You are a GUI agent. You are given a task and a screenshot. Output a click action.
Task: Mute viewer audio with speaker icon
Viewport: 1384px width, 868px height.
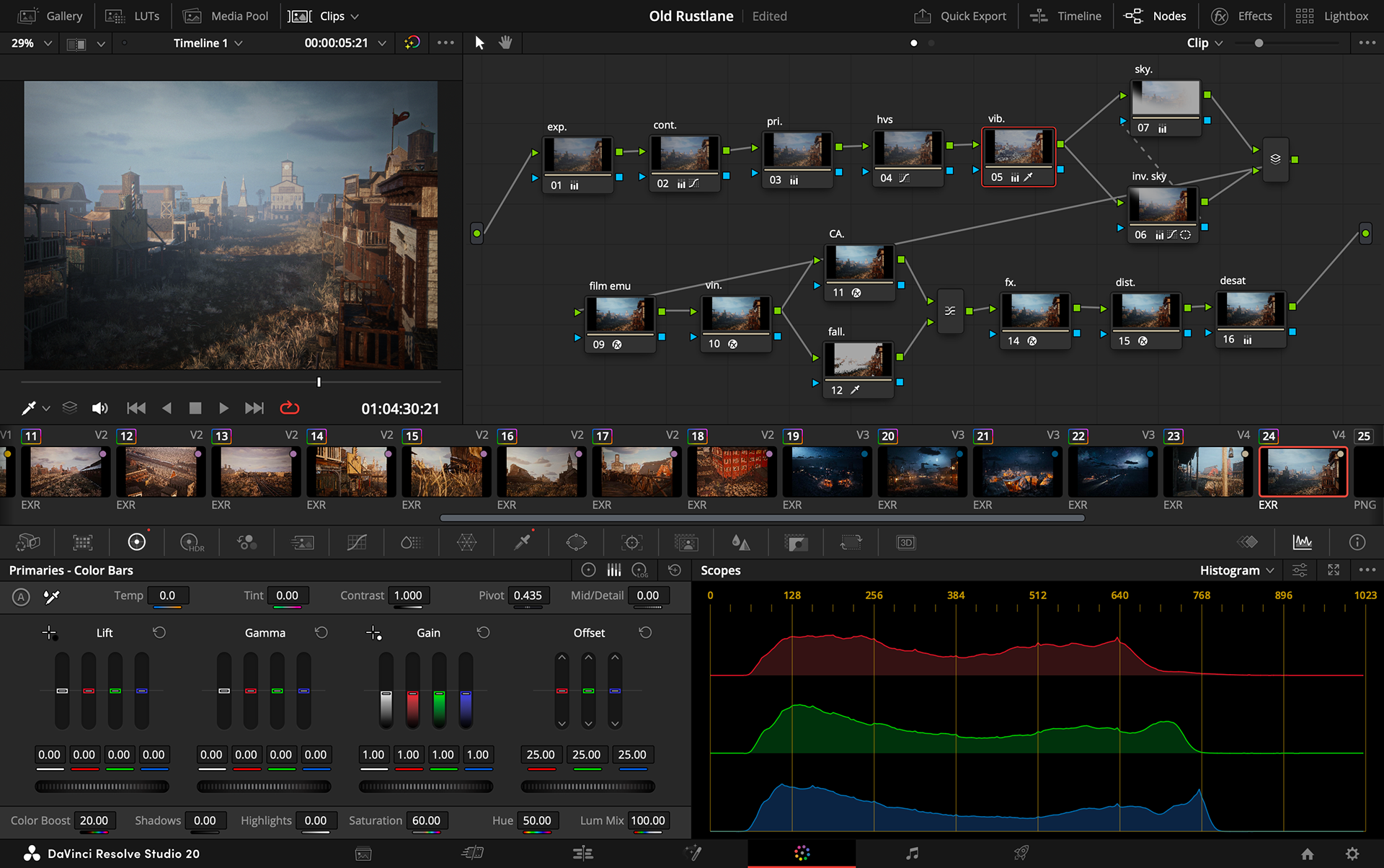click(x=99, y=408)
